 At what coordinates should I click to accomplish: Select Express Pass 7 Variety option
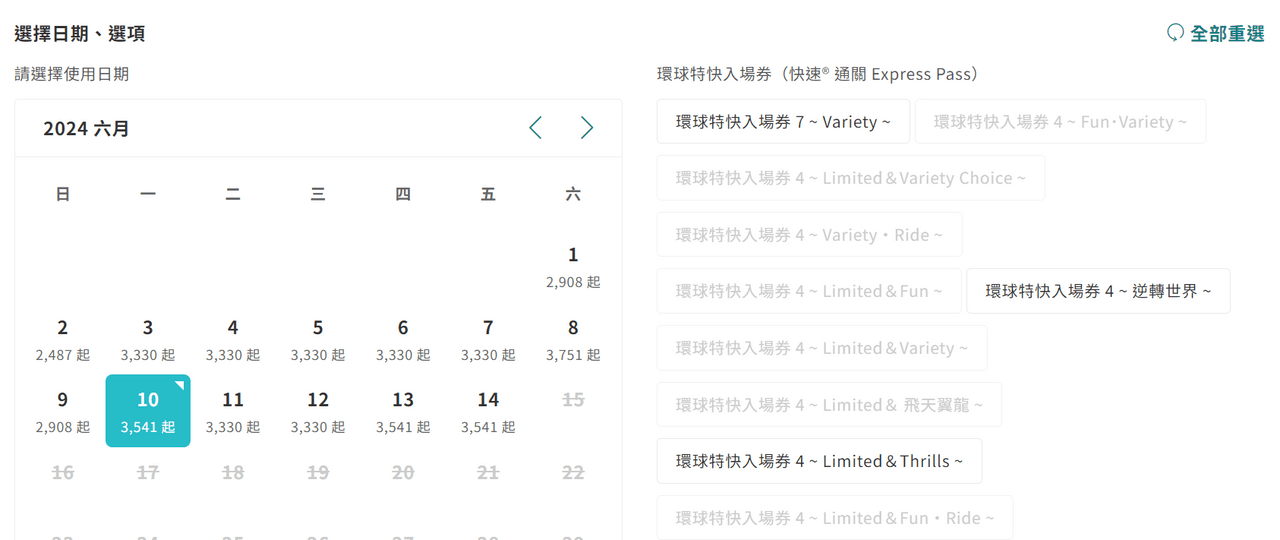[783, 121]
